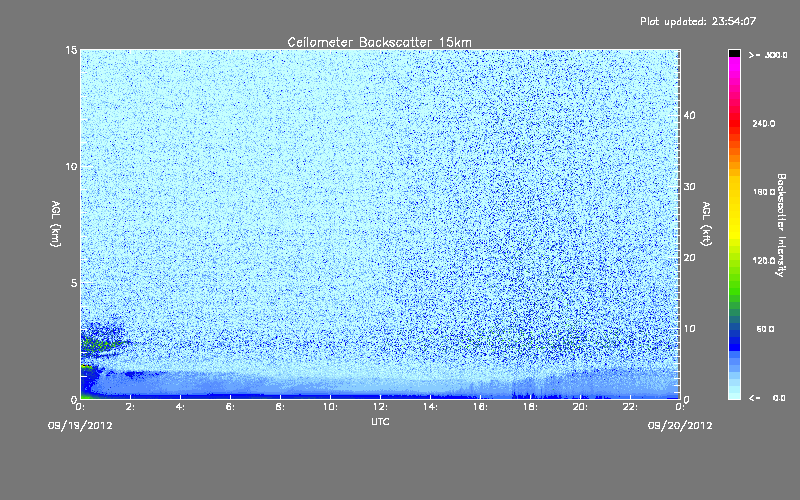Click the 12: hour tick label
The height and width of the screenshot is (500, 800).
380,407
